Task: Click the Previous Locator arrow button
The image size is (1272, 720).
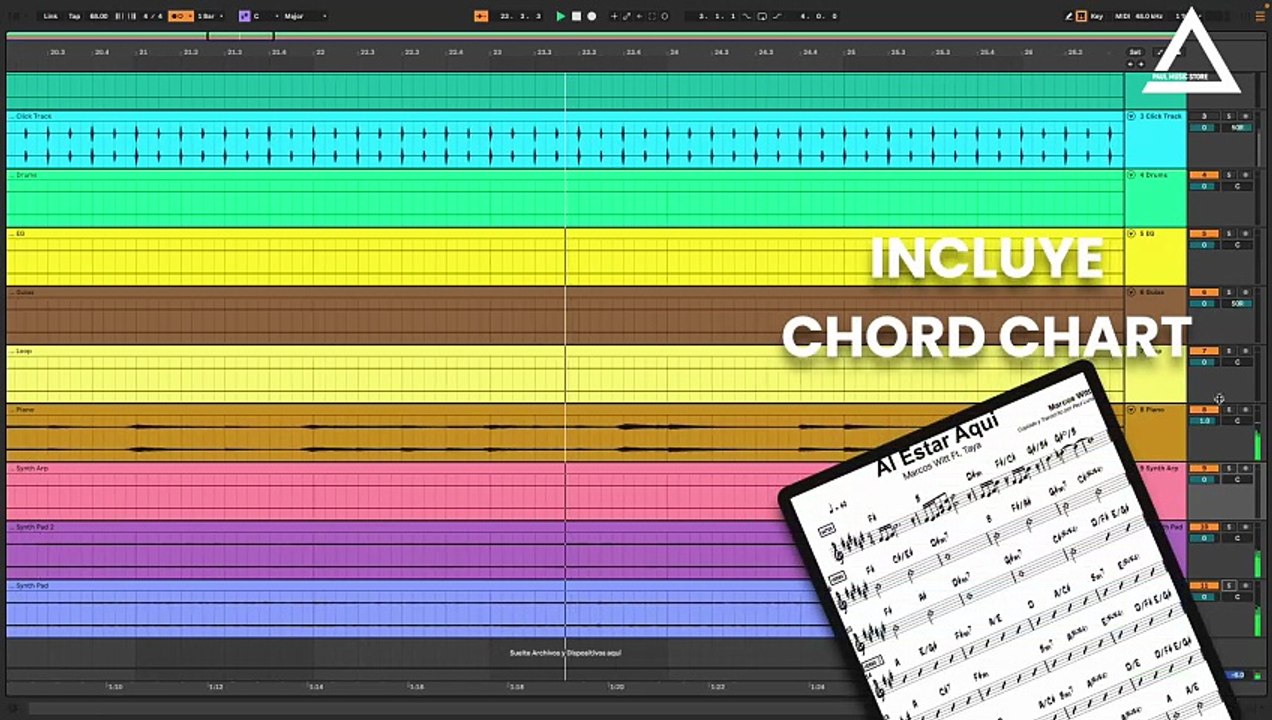Action: point(1130,64)
